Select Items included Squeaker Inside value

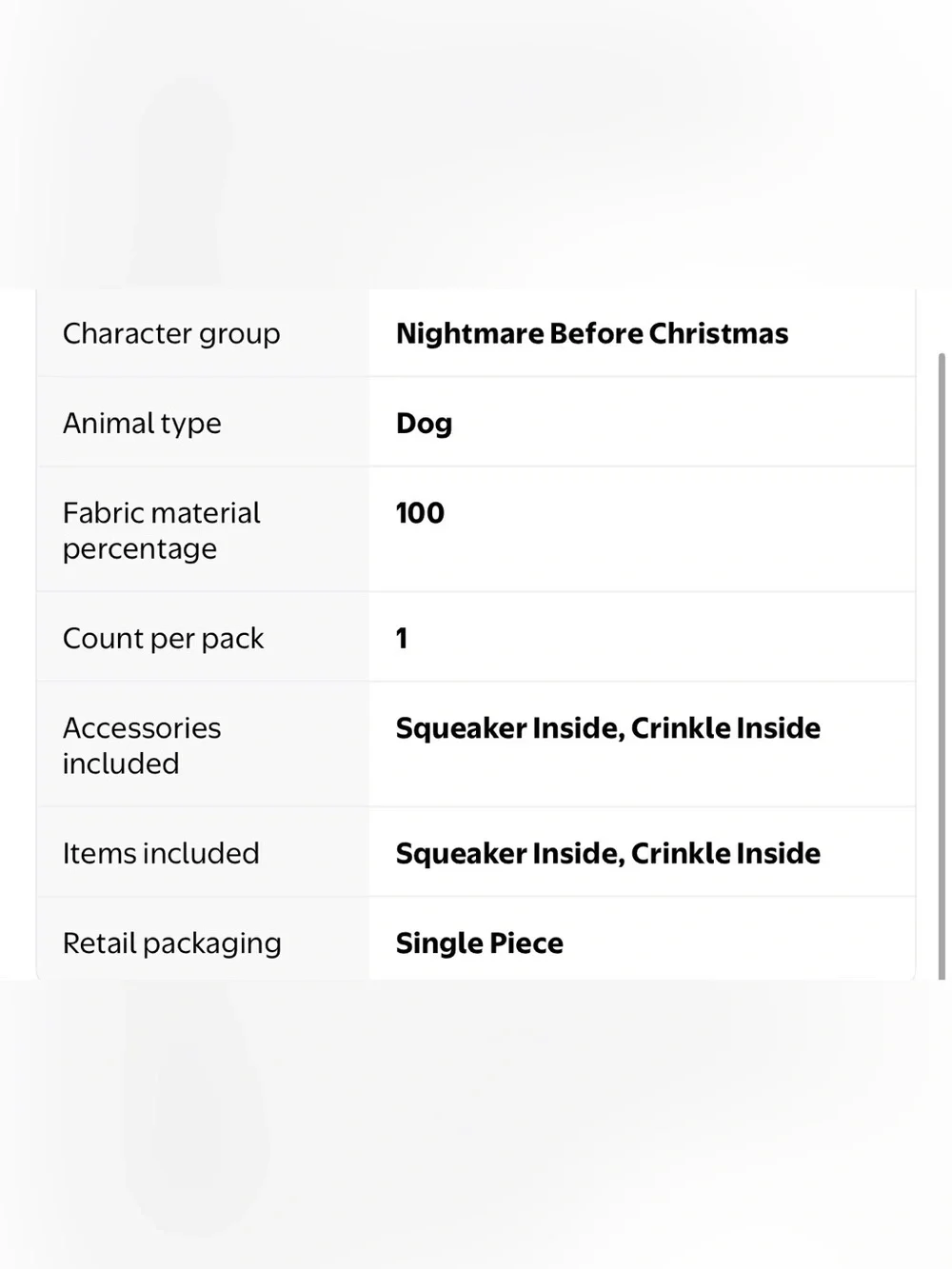608,853
